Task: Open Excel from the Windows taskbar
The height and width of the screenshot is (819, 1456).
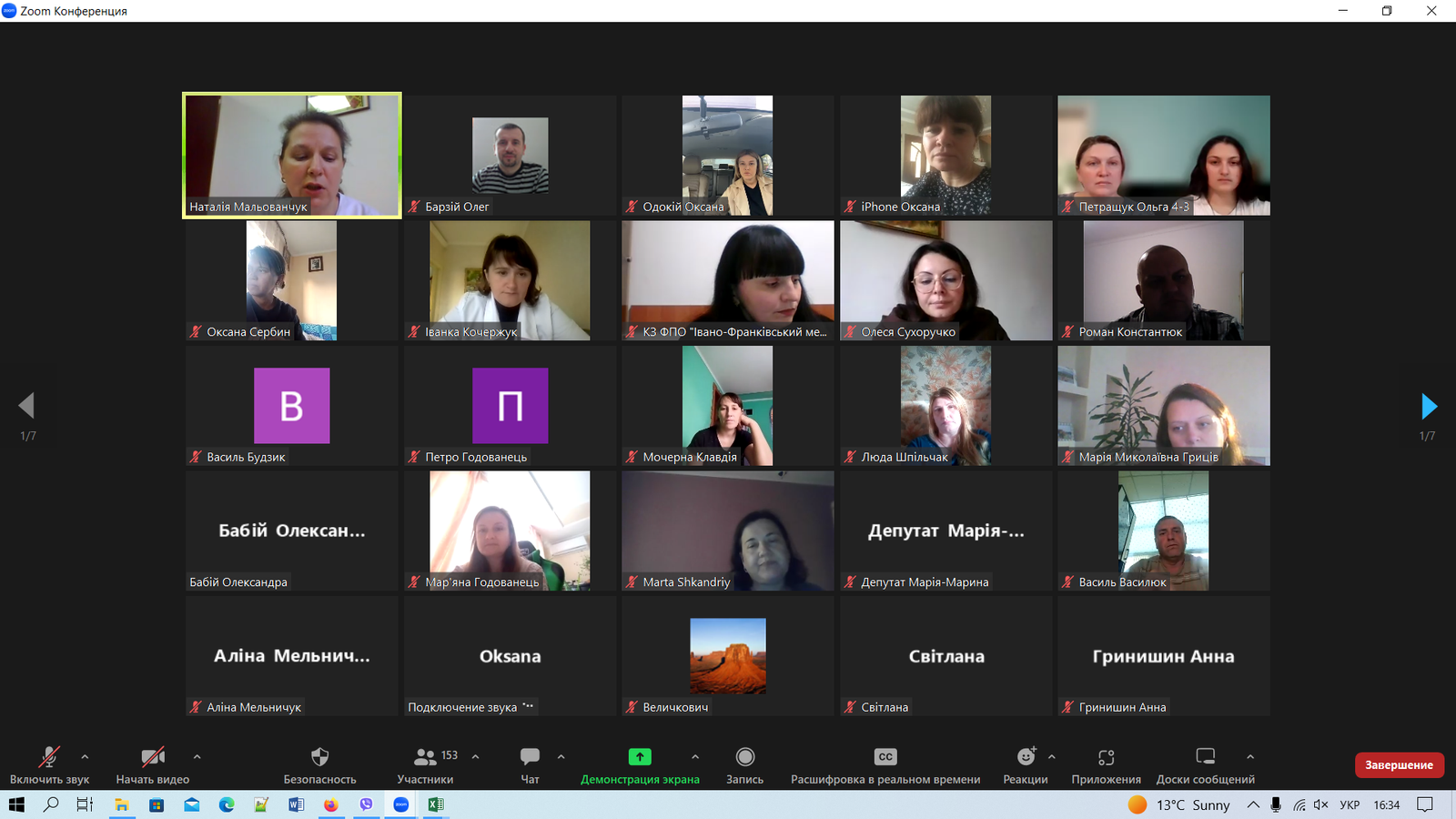Action: pos(436,804)
